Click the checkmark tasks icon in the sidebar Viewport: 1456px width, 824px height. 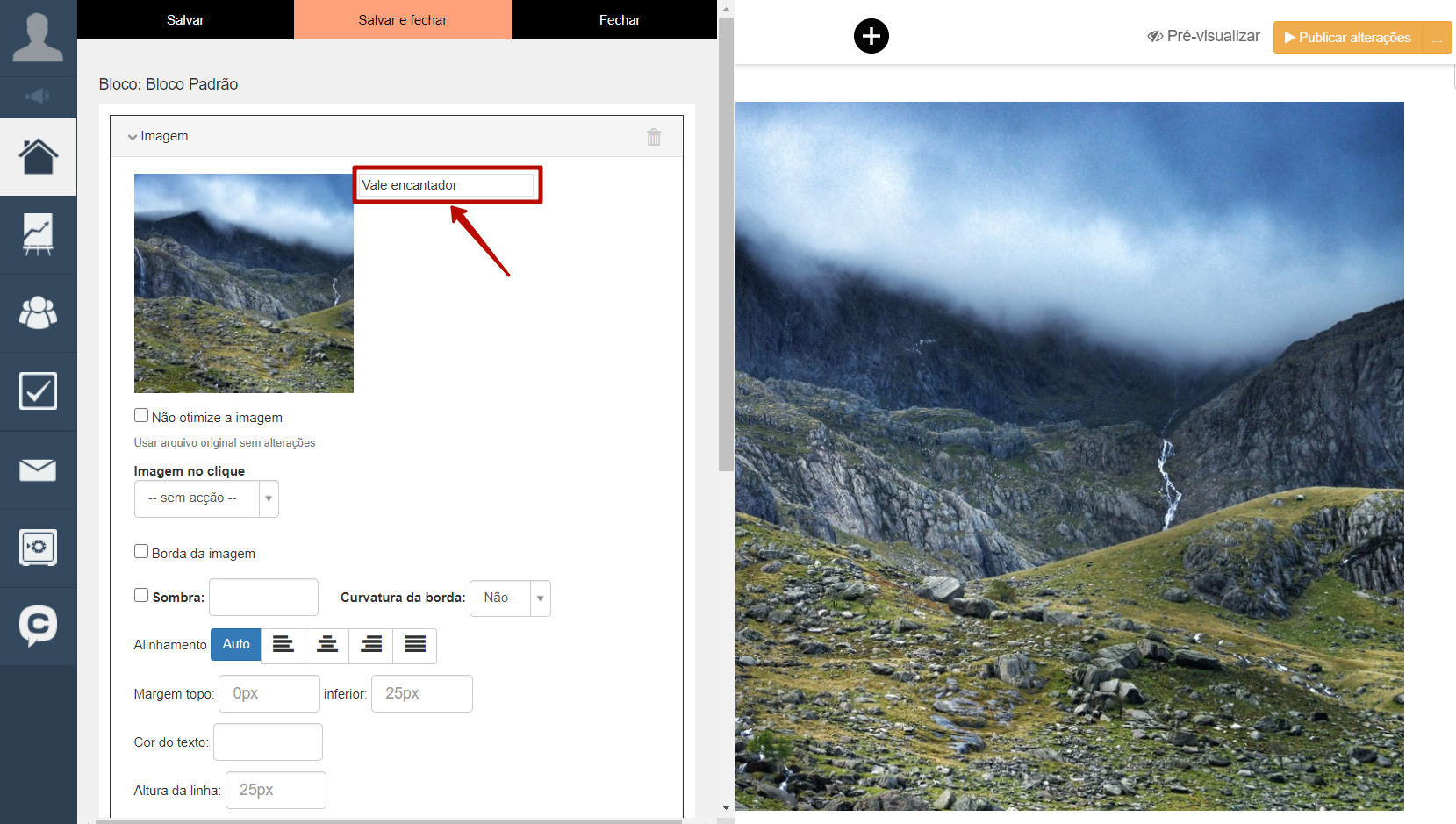point(38,391)
